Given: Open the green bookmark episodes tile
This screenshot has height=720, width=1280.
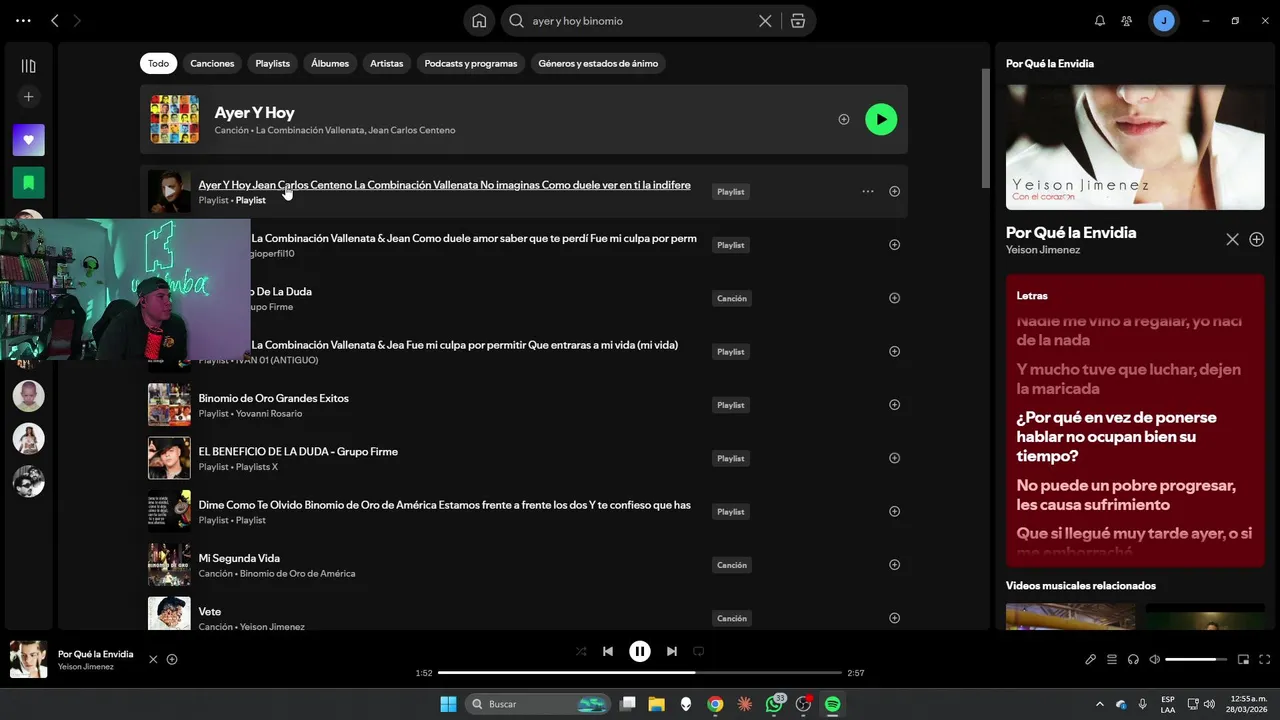Looking at the screenshot, I should click(28, 183).
